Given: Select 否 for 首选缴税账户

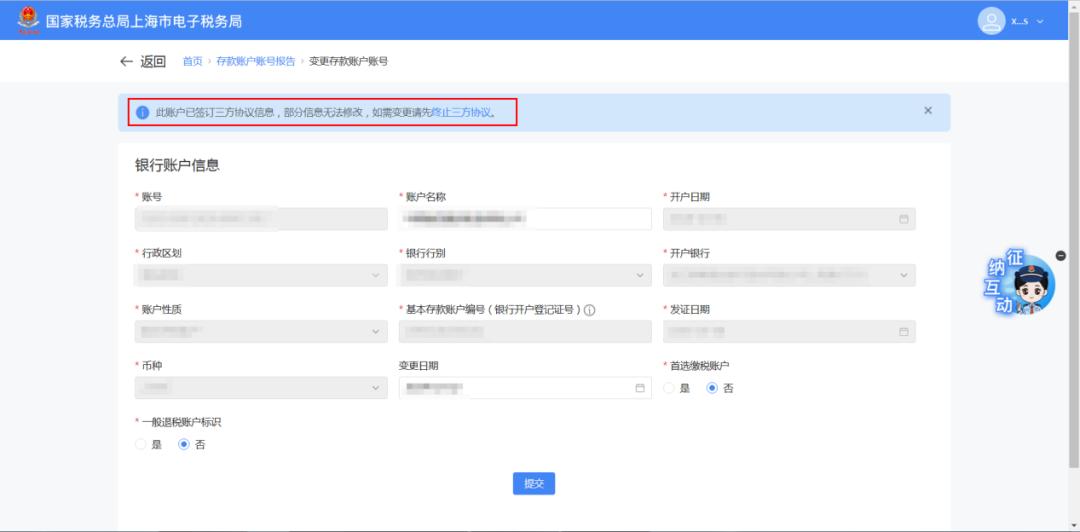Looking at the screenshot, I should pyautogui.click(x=713, y=388).
